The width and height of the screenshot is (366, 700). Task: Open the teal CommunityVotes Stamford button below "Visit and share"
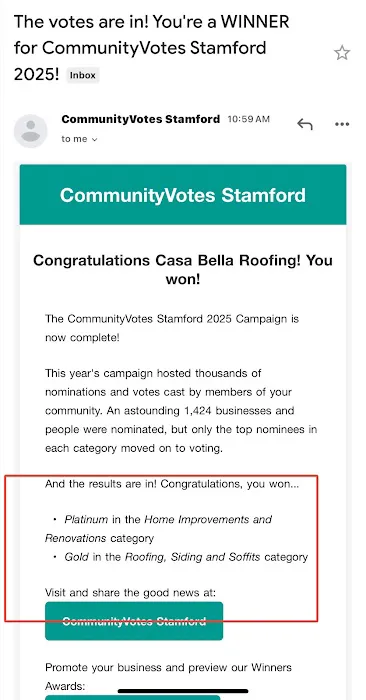pos(134,621)
